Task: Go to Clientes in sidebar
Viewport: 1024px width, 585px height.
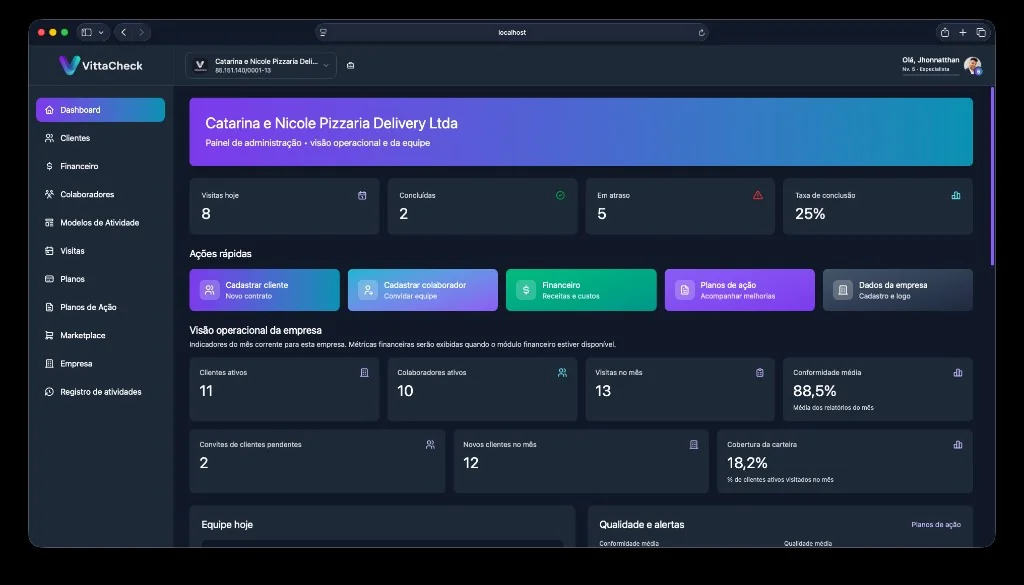Action: point(100,138)
